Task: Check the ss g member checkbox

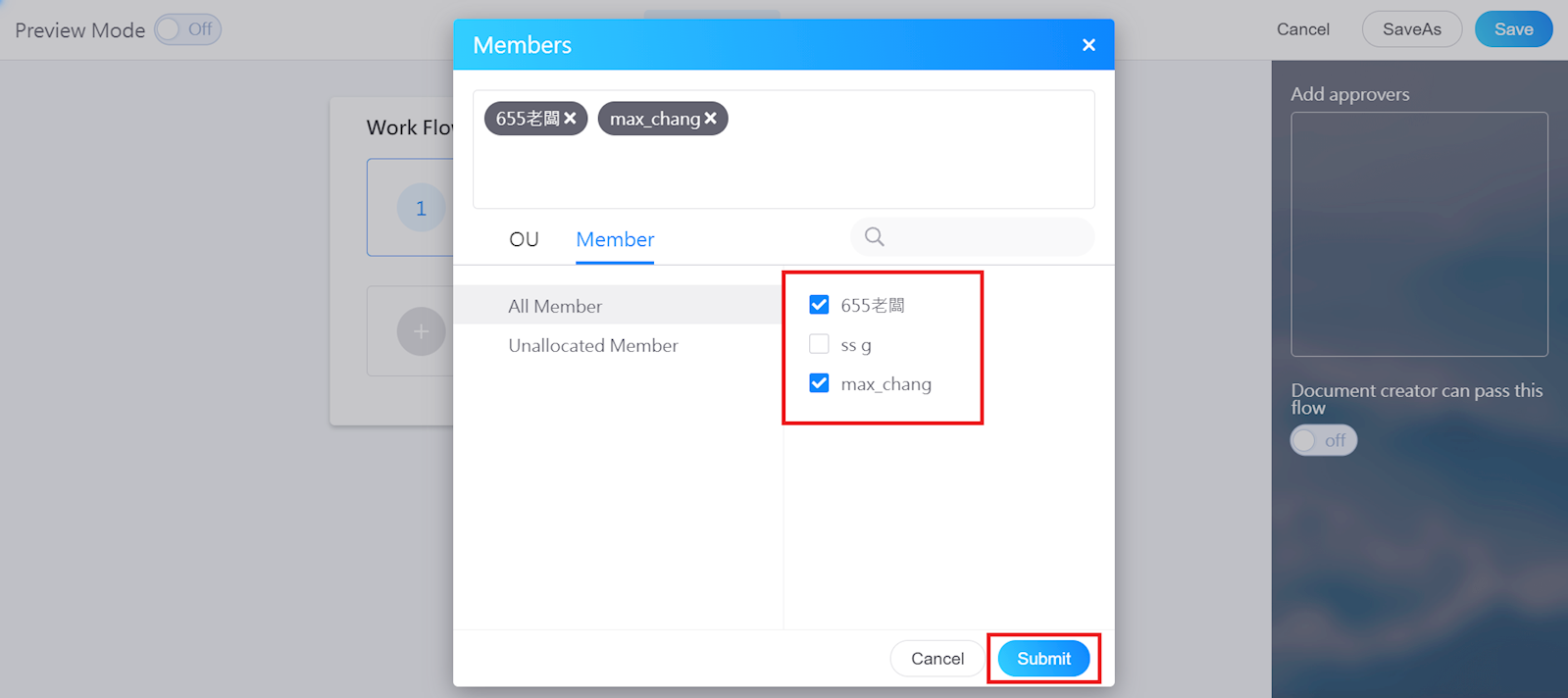Action: click(x=819, y=344)
